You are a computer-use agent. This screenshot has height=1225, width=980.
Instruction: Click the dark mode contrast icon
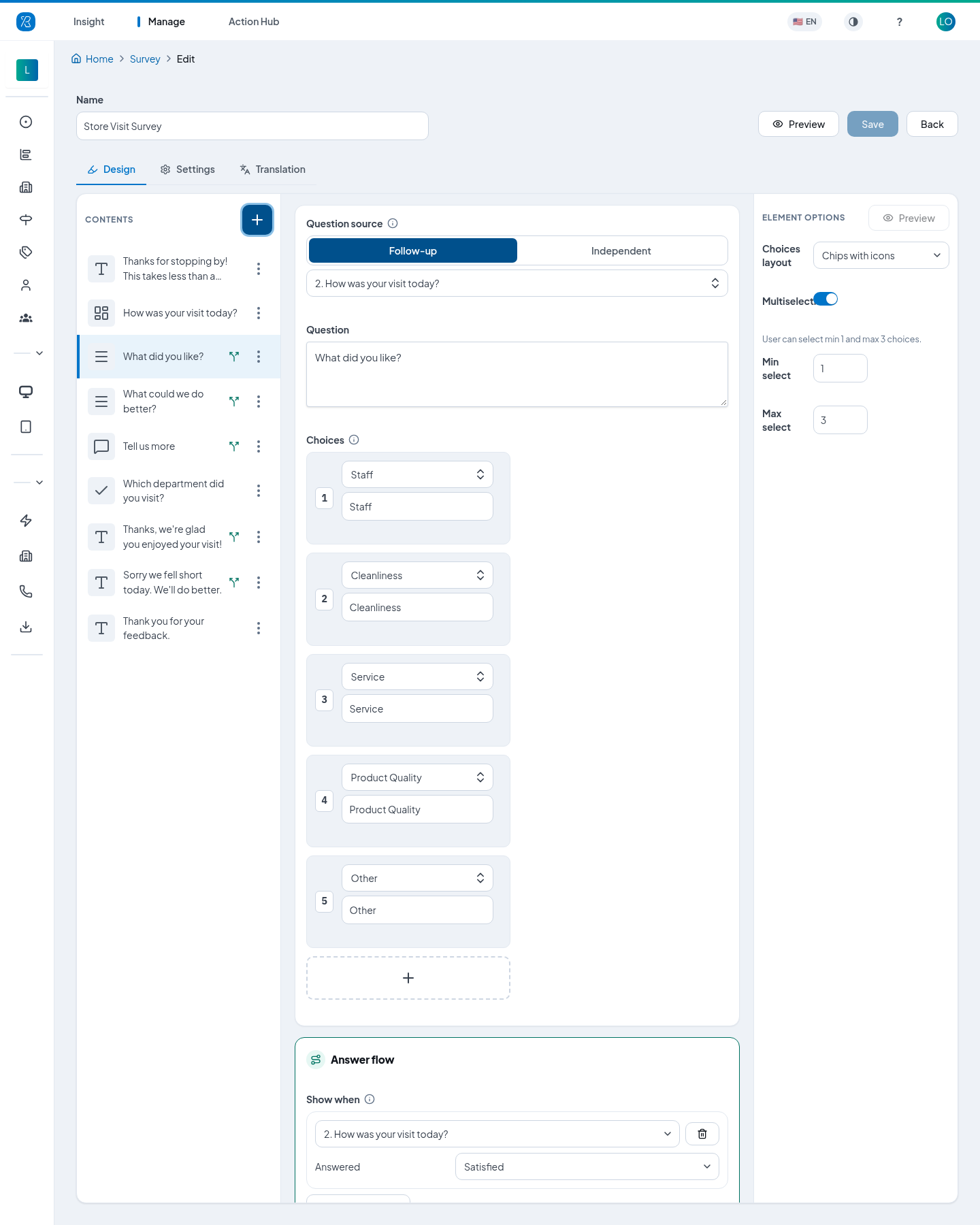853,22
